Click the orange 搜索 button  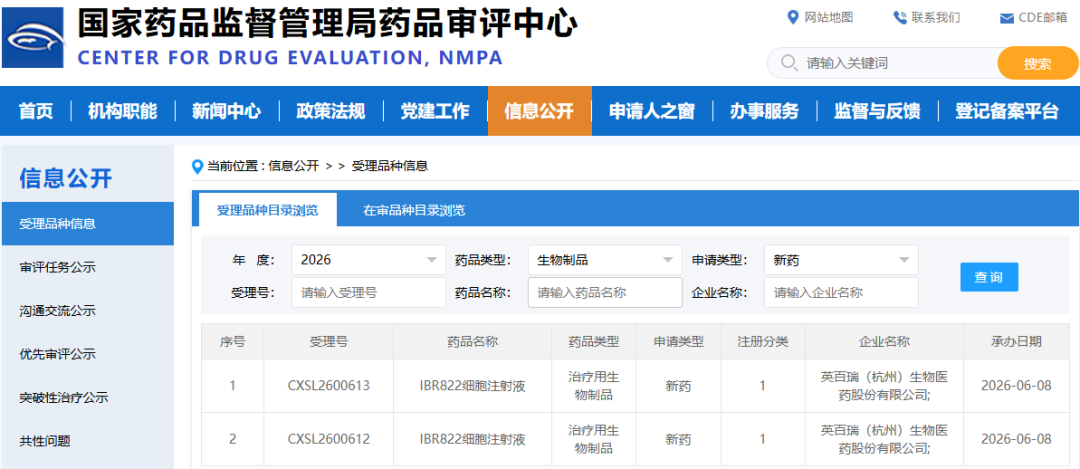click(1037, 63)
